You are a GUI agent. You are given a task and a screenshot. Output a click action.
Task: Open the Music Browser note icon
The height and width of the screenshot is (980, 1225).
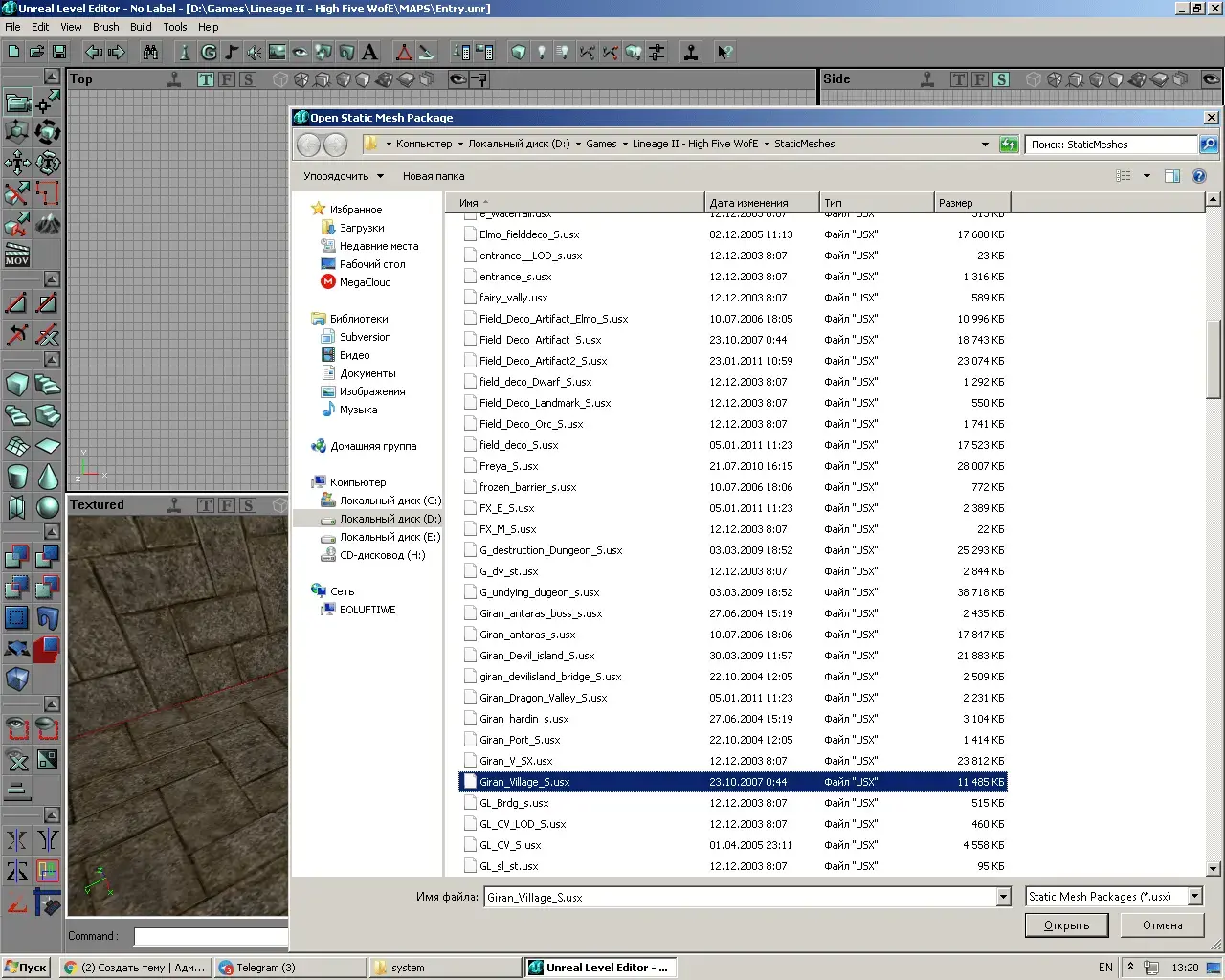pyautogui.click(x=231, y=53)
